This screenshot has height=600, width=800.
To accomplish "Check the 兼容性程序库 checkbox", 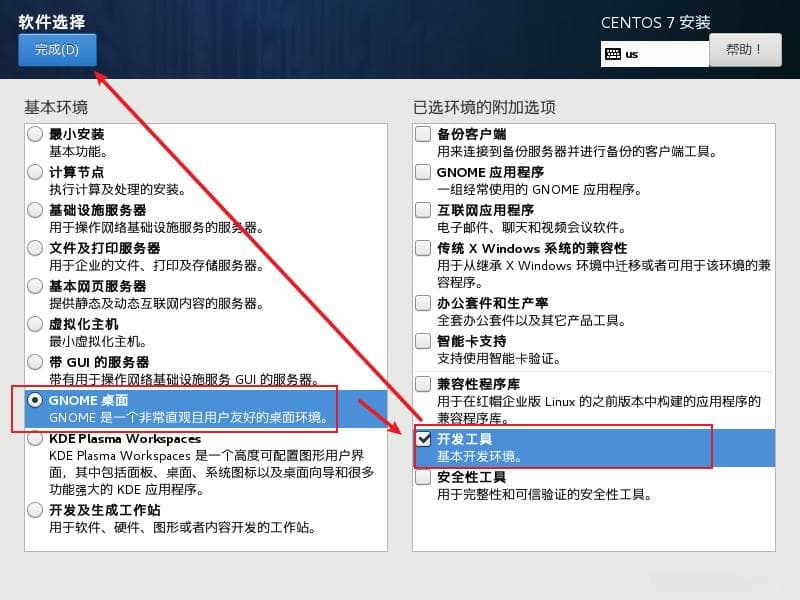I will (x=423, y=384).
